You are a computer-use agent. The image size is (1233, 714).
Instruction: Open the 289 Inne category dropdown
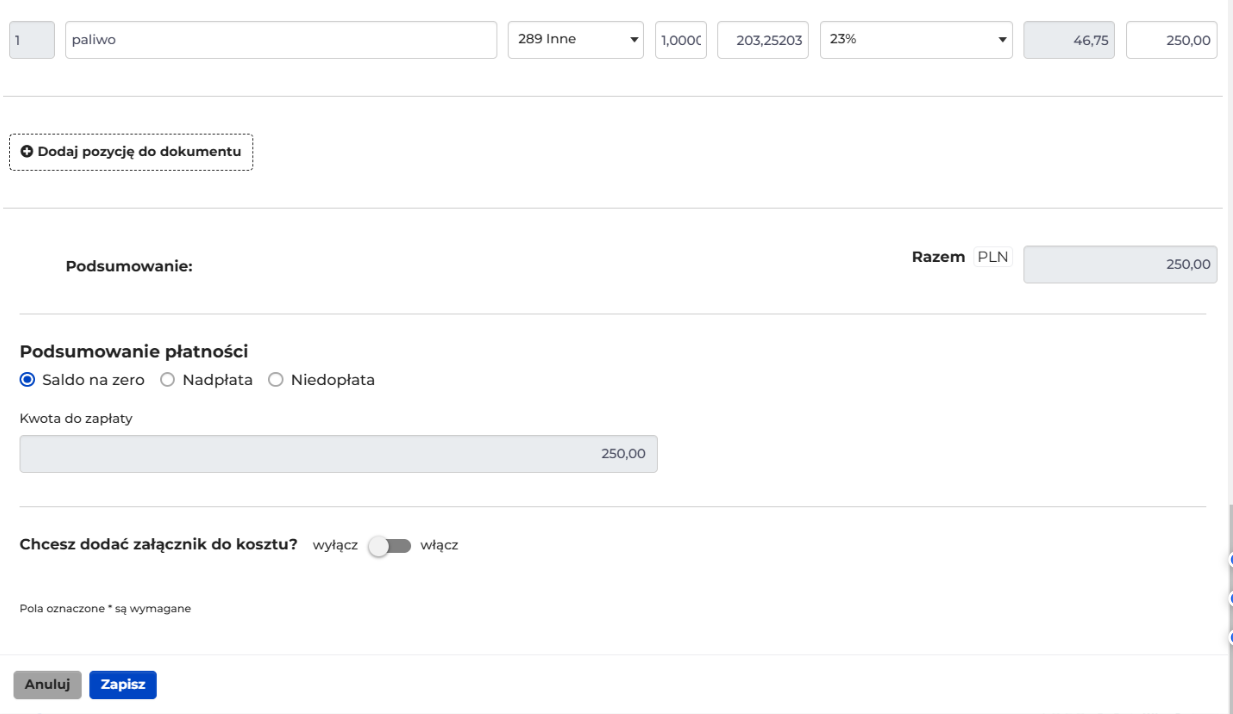(x=575, y=40)
